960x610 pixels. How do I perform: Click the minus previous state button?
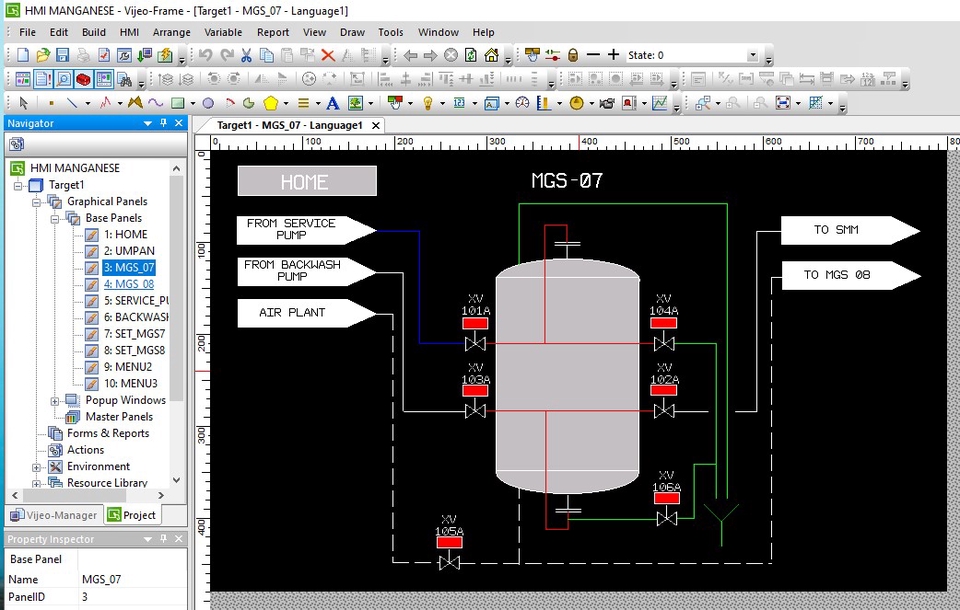(x=593, y=55)
